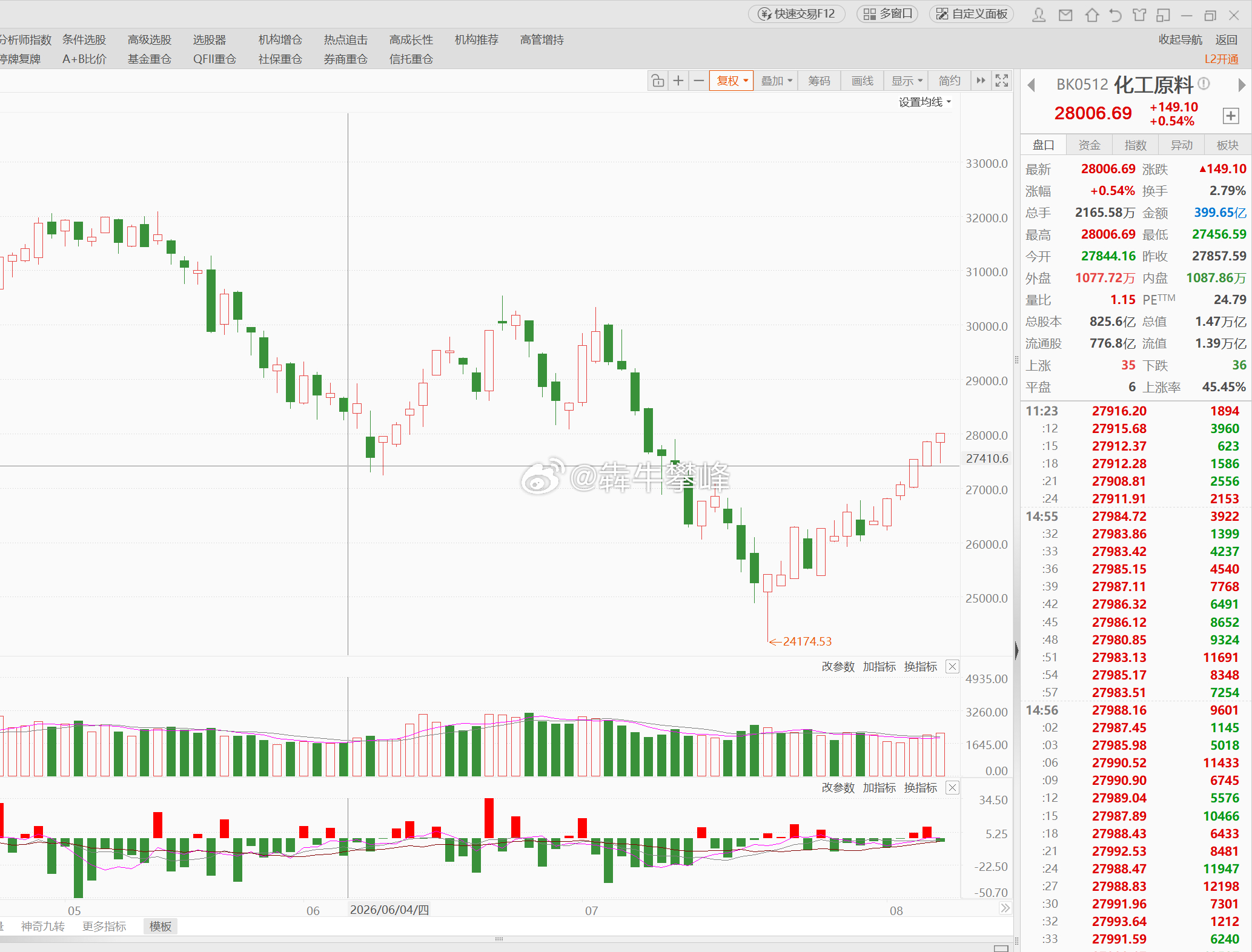Open the 复权 dropdown

pos(732,81)
